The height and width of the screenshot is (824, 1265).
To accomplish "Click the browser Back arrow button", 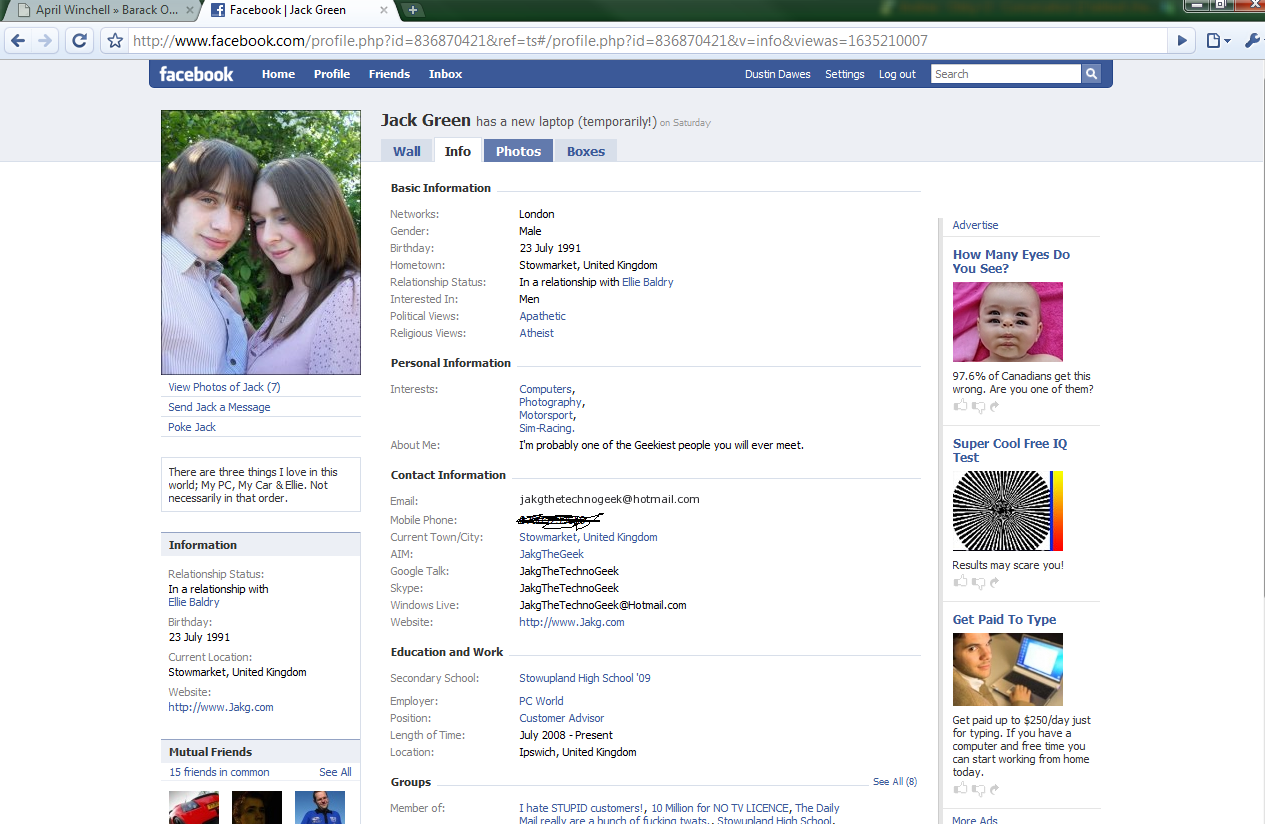I will (x=18, y=41).
